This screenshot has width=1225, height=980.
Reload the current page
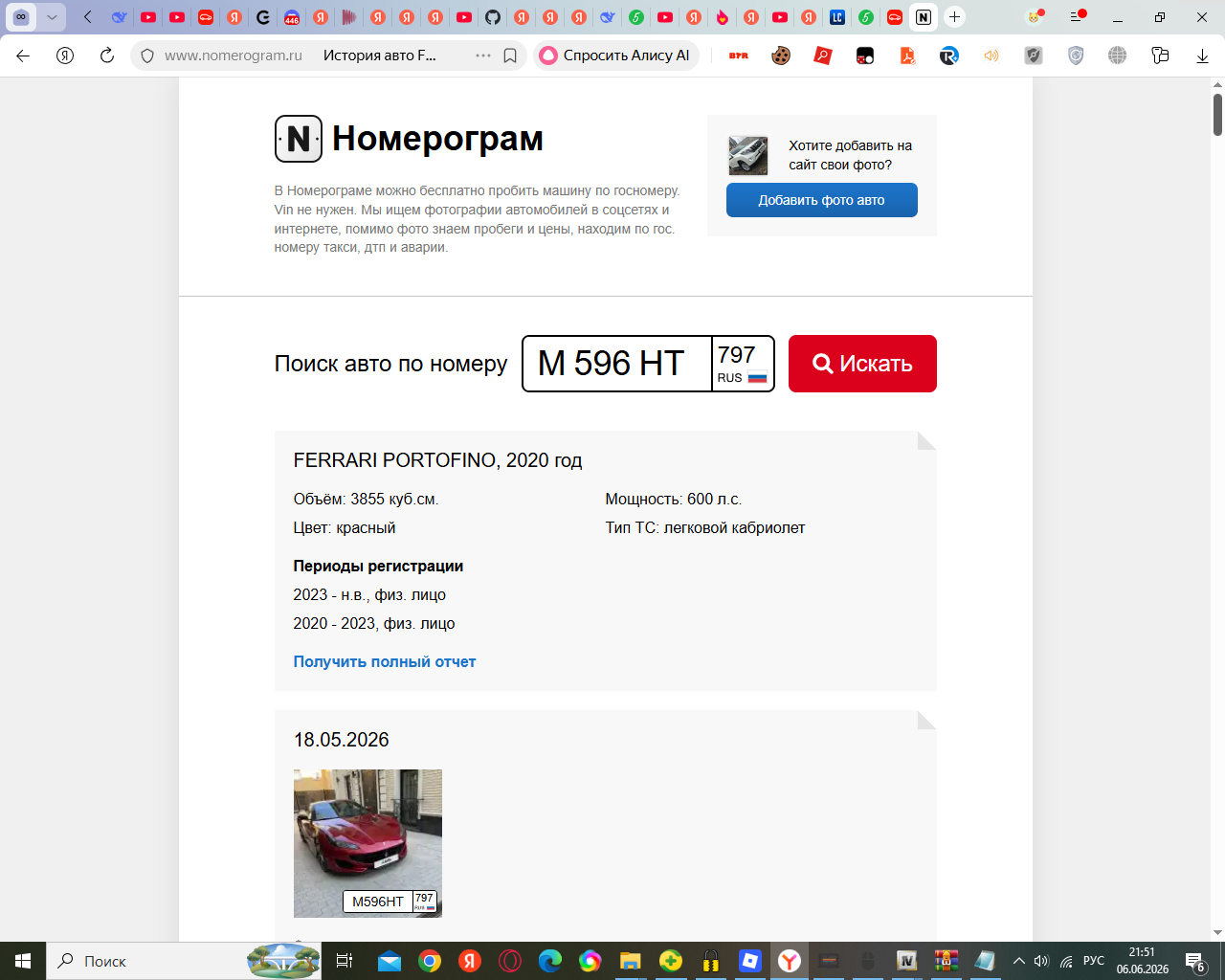pyautogui.click(x=107, y=56)
